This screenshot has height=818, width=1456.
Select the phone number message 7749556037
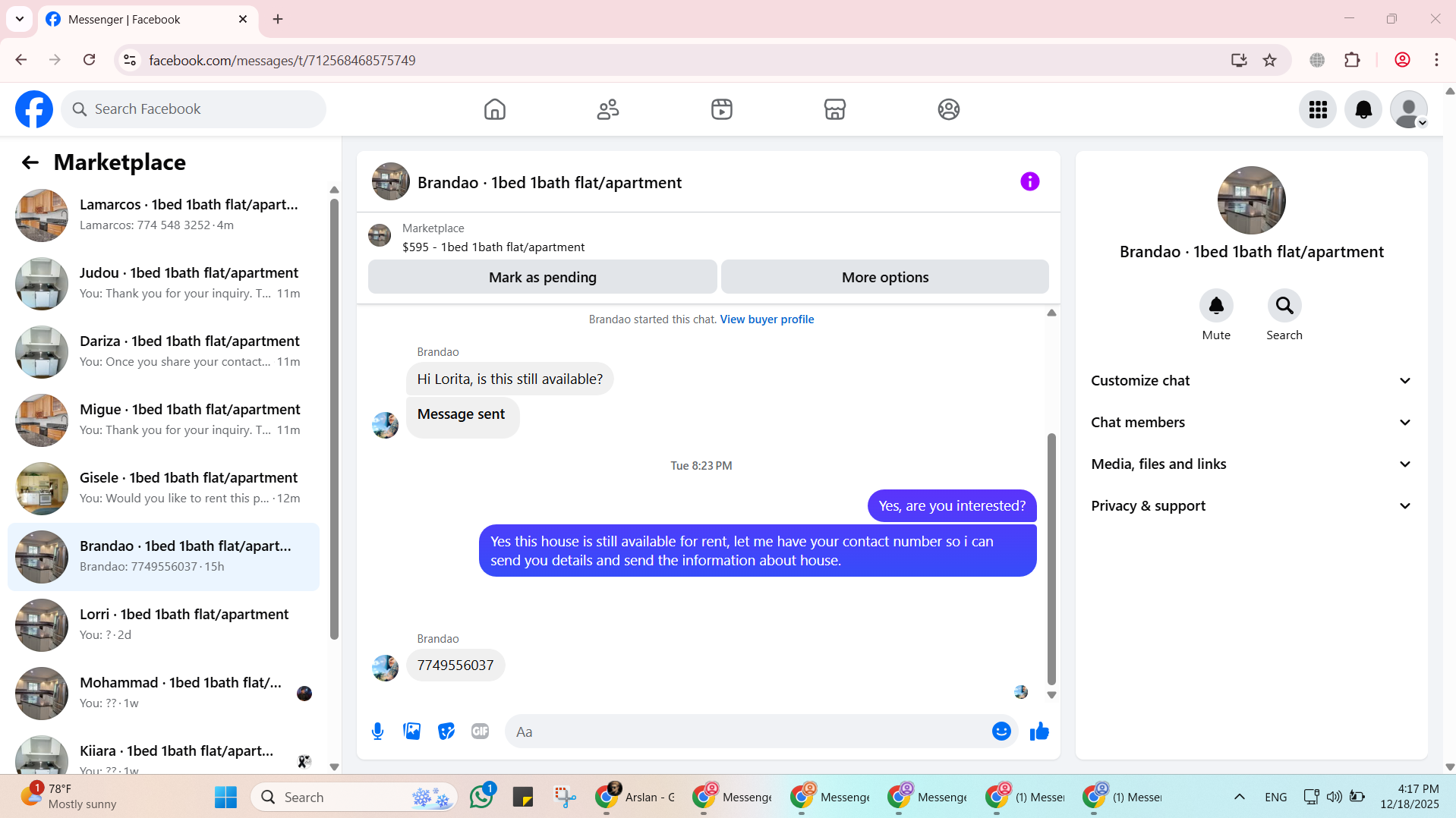point(455,665)
